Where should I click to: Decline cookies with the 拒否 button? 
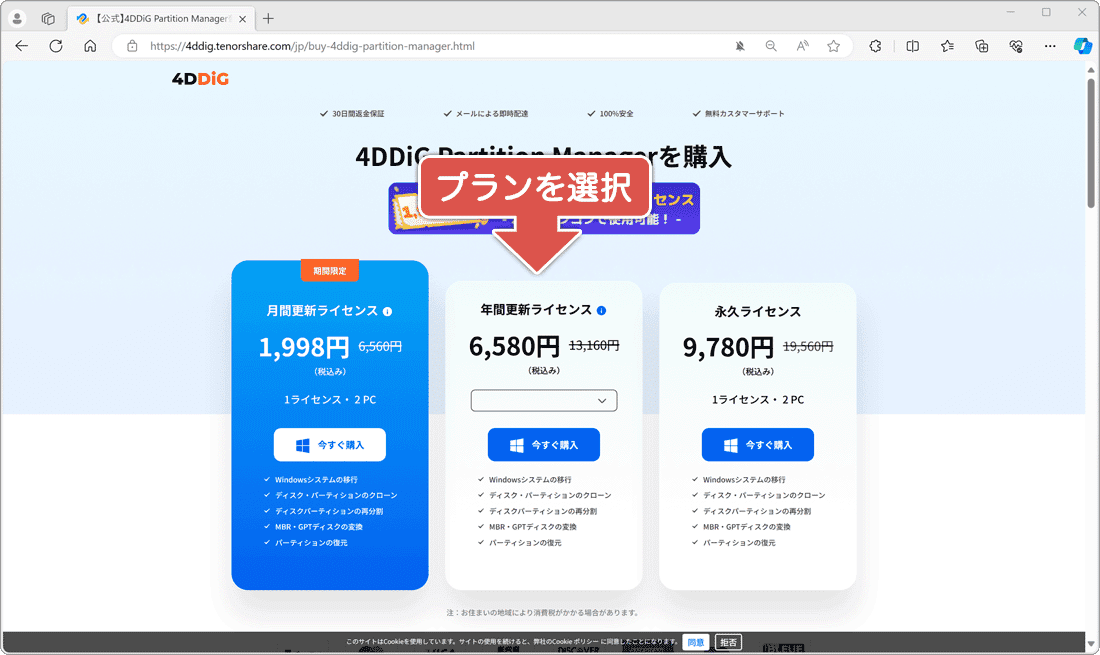tap(728, 642)
